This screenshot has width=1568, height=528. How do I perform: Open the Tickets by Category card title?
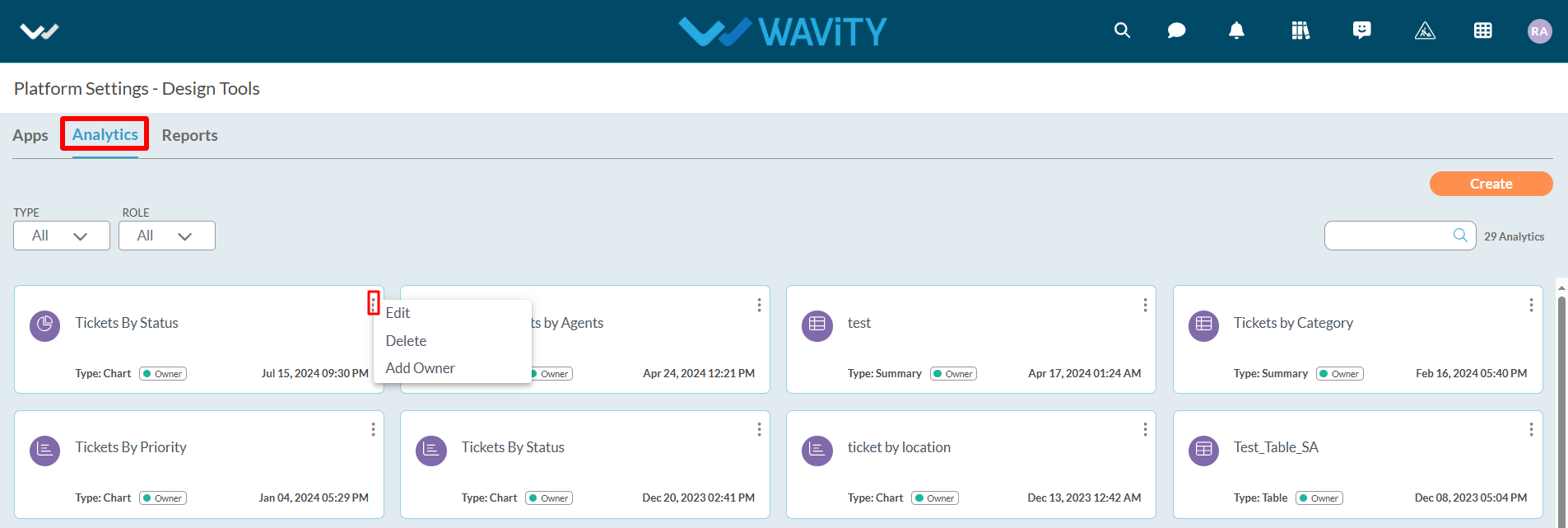coord(1293,323)
